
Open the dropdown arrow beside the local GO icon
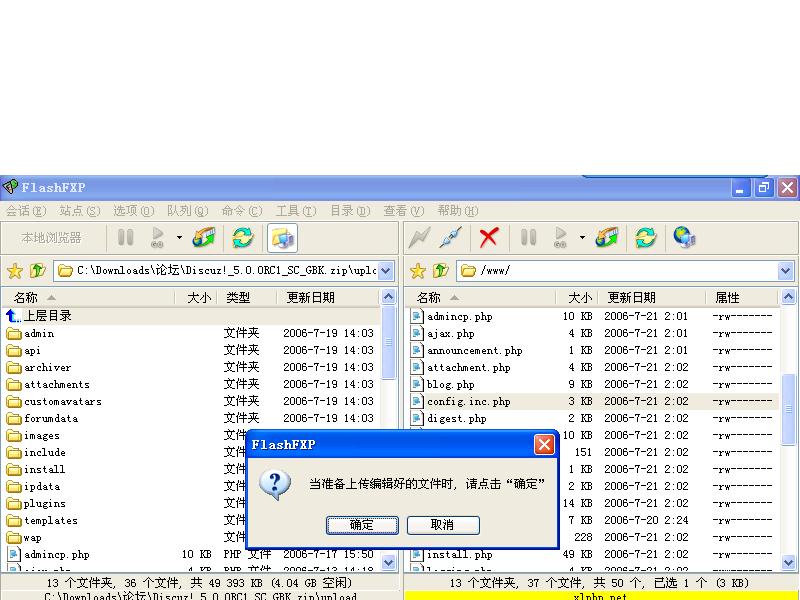pyautogui.click(x=179, y=238)
